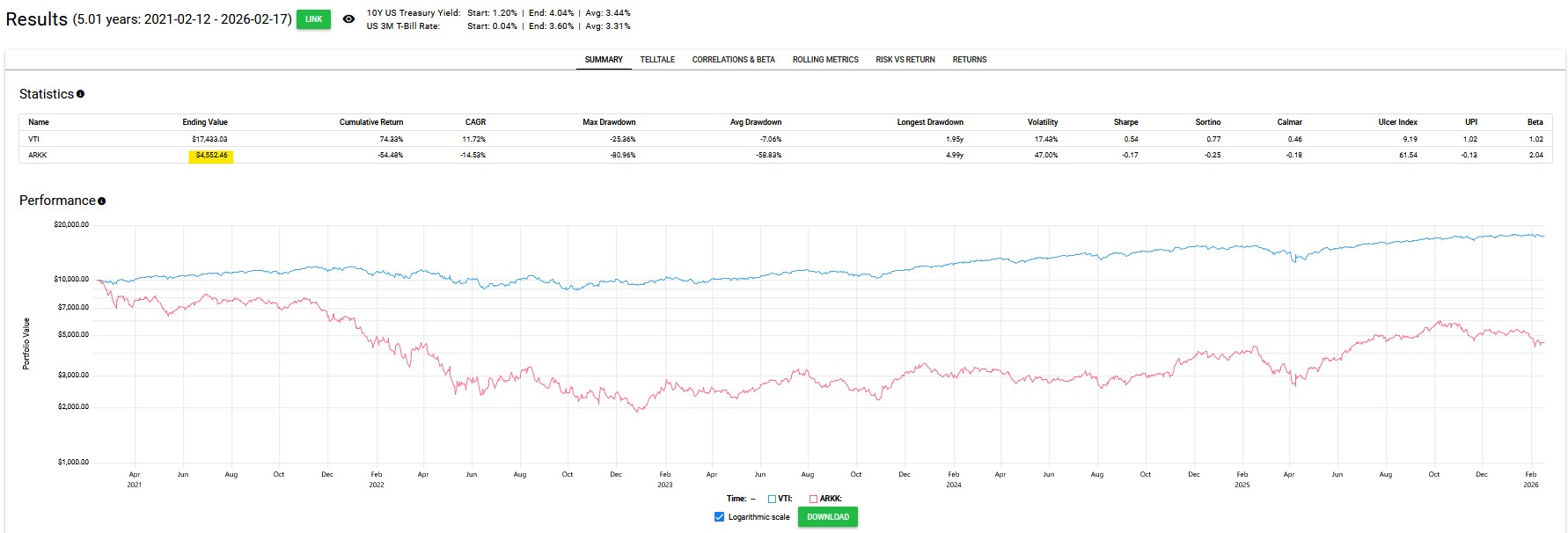Click the highlighted ARKK ending value $4,552.46

point(211,155)
